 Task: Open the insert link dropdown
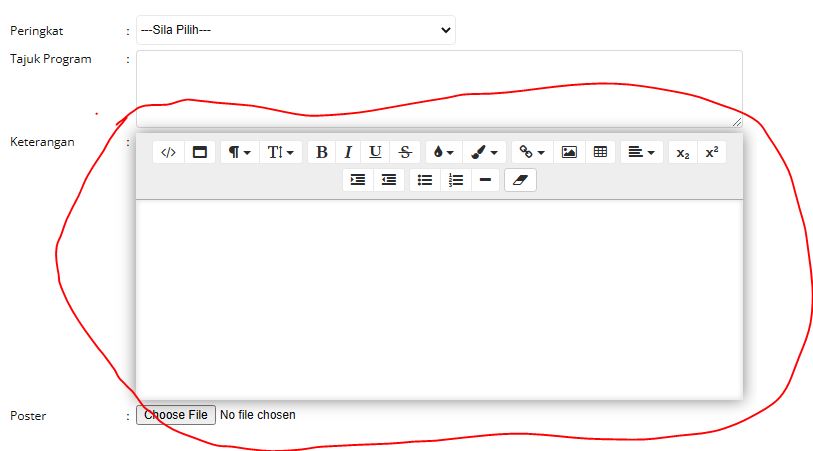pyautogui.click(x=532, y=153)
